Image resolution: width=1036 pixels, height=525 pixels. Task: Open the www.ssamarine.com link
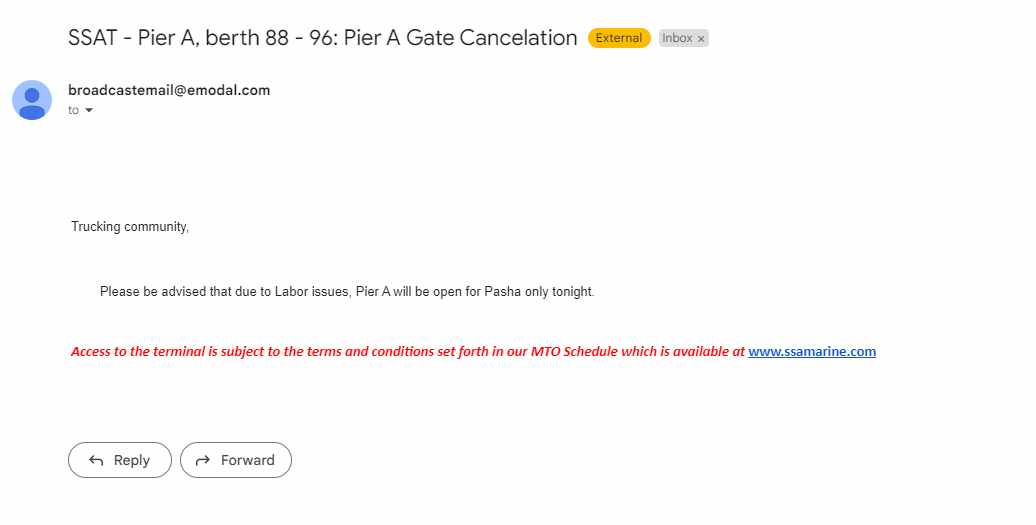(812, 351)
